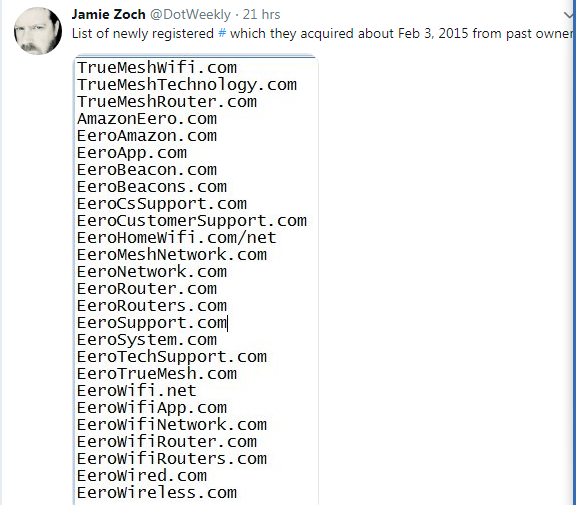Viewport: 576px width, 505px height.
Task: Click the AmazonEero.com entry
Action: (x=147, y=119)
